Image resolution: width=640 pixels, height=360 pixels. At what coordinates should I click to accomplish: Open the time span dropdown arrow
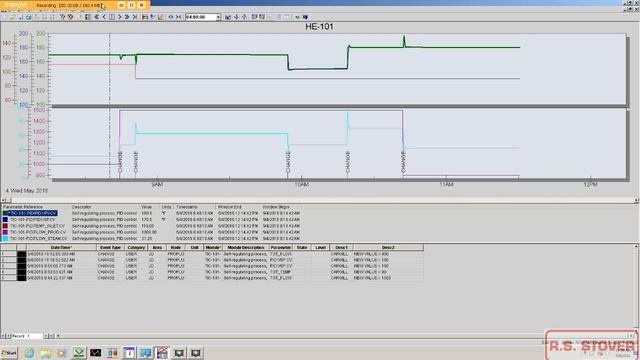coord(218,17)
